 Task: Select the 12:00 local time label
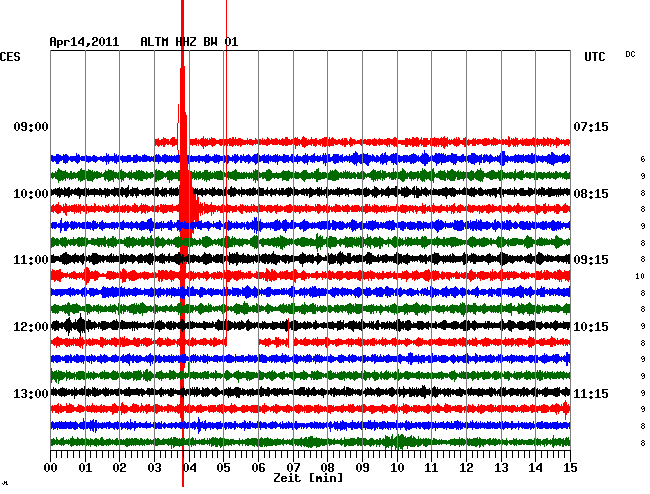click(x=31, y=327)
